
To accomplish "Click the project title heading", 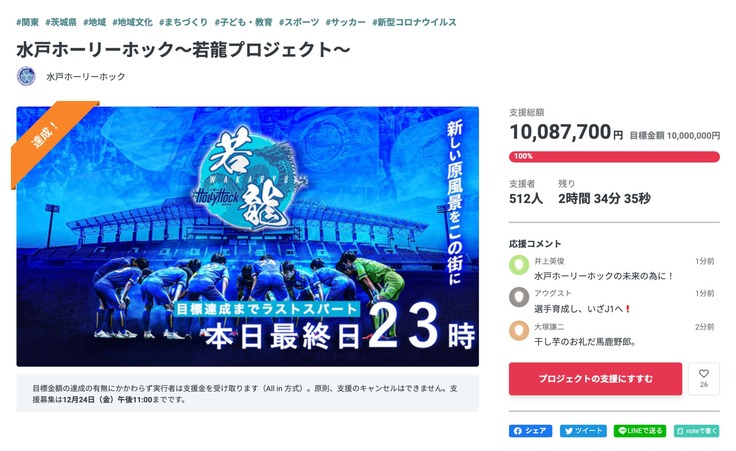I will pos(181,47).
